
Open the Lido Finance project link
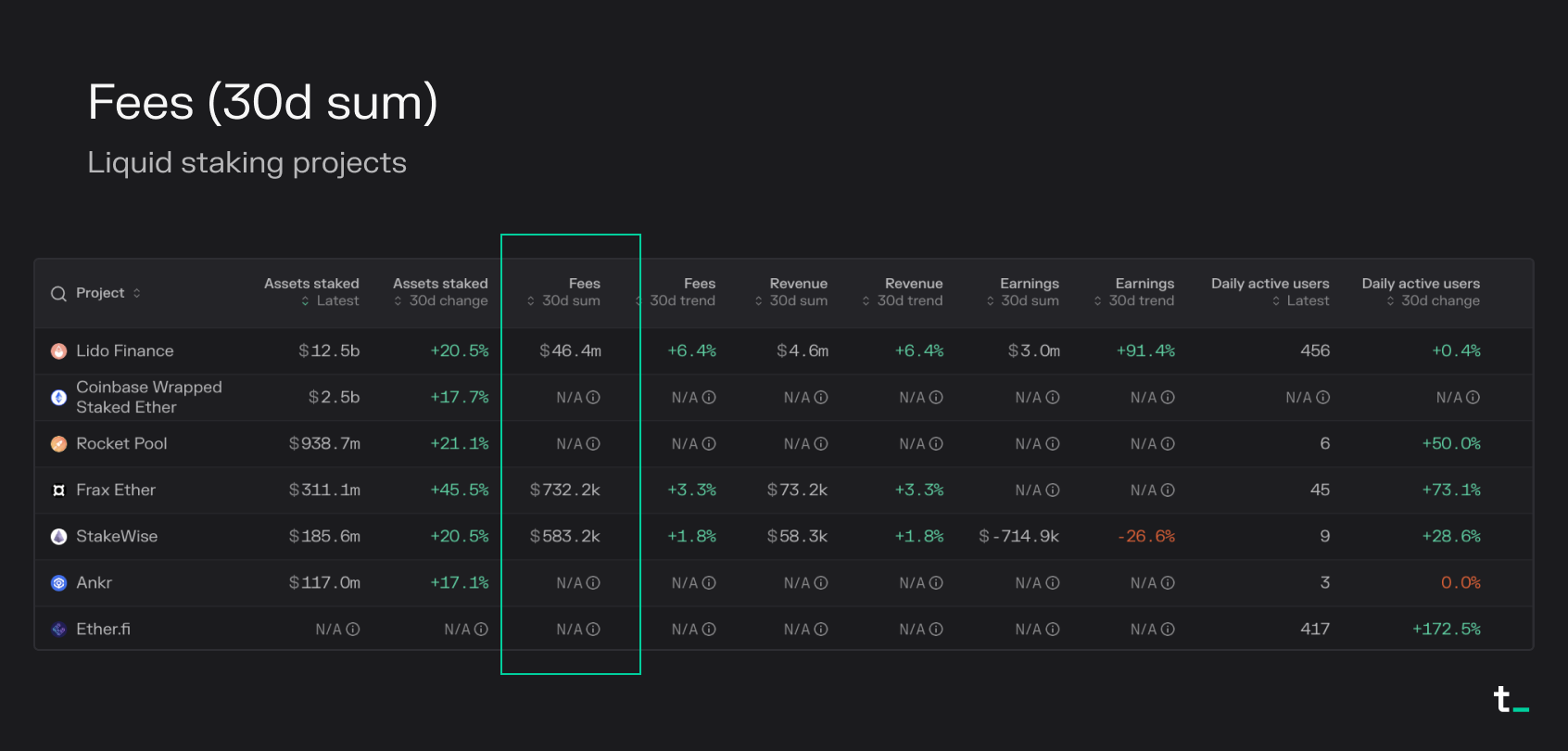[124, 351]
